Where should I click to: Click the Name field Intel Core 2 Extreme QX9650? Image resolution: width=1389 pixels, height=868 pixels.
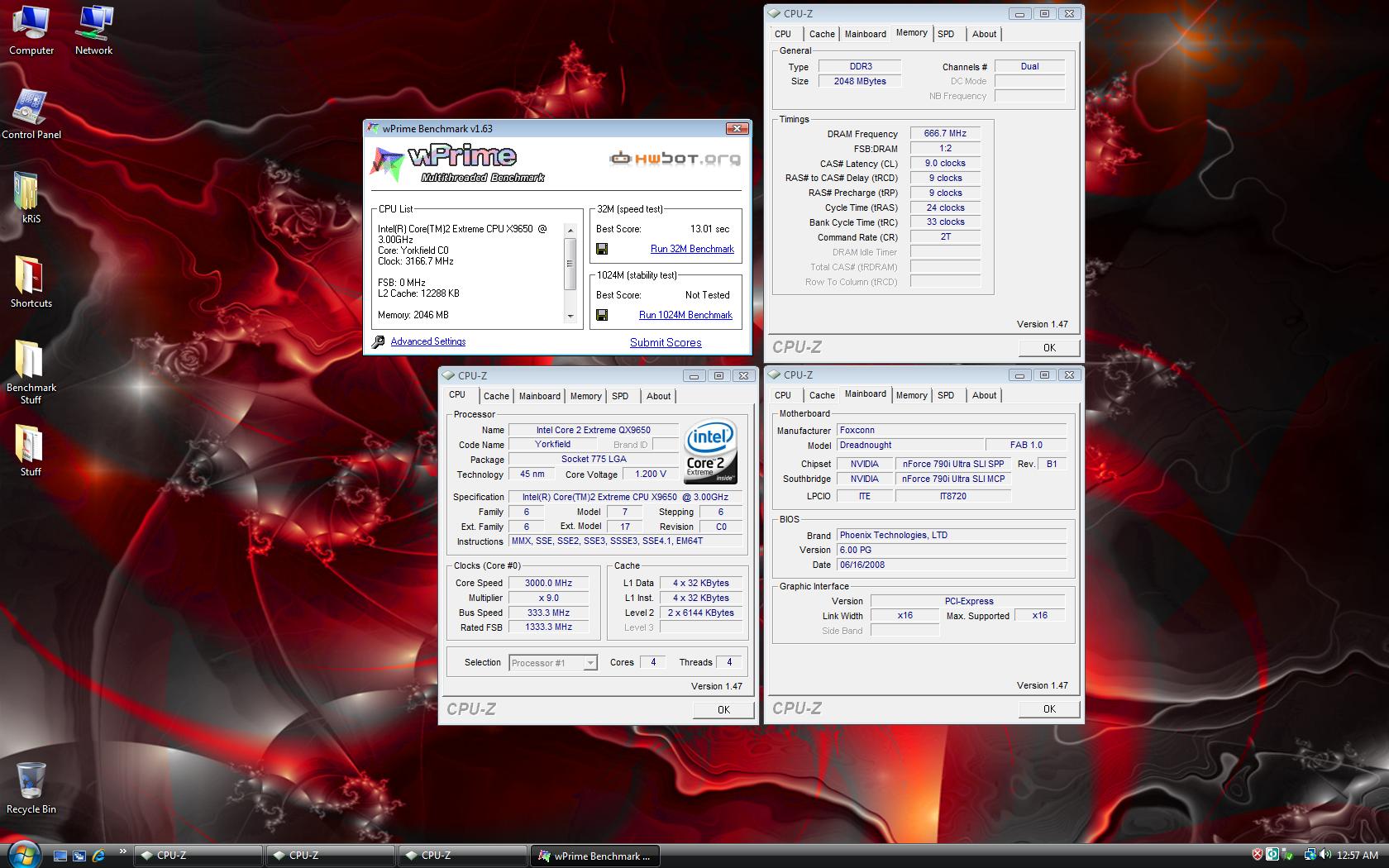(x=593, y=430)
